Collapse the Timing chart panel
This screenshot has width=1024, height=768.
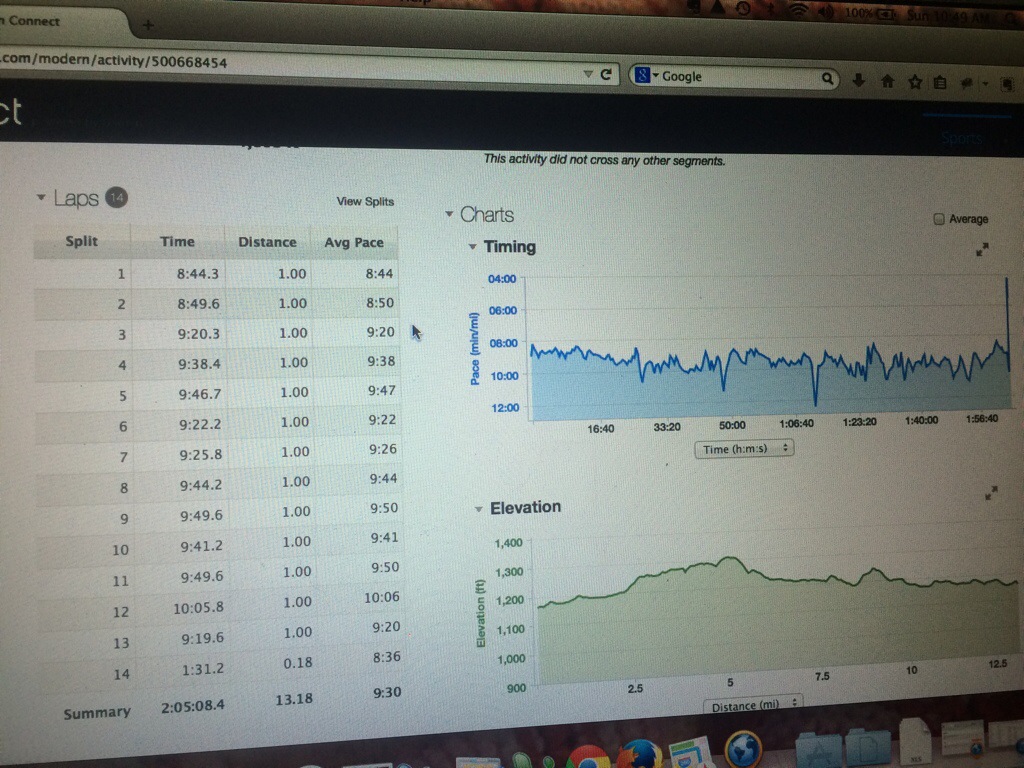click(472, 246)
